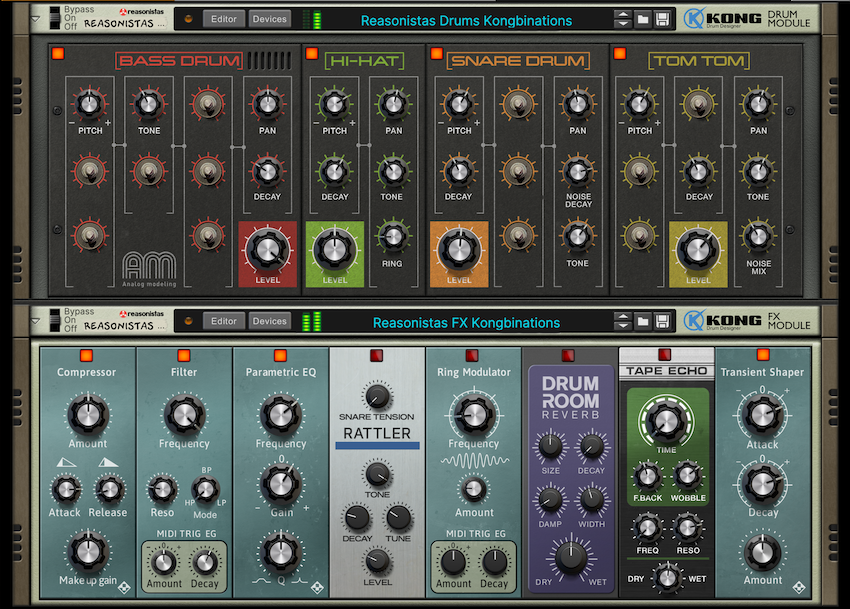
Task: Click the Parametric EQ Gain knob
Action: pos(281,484)
